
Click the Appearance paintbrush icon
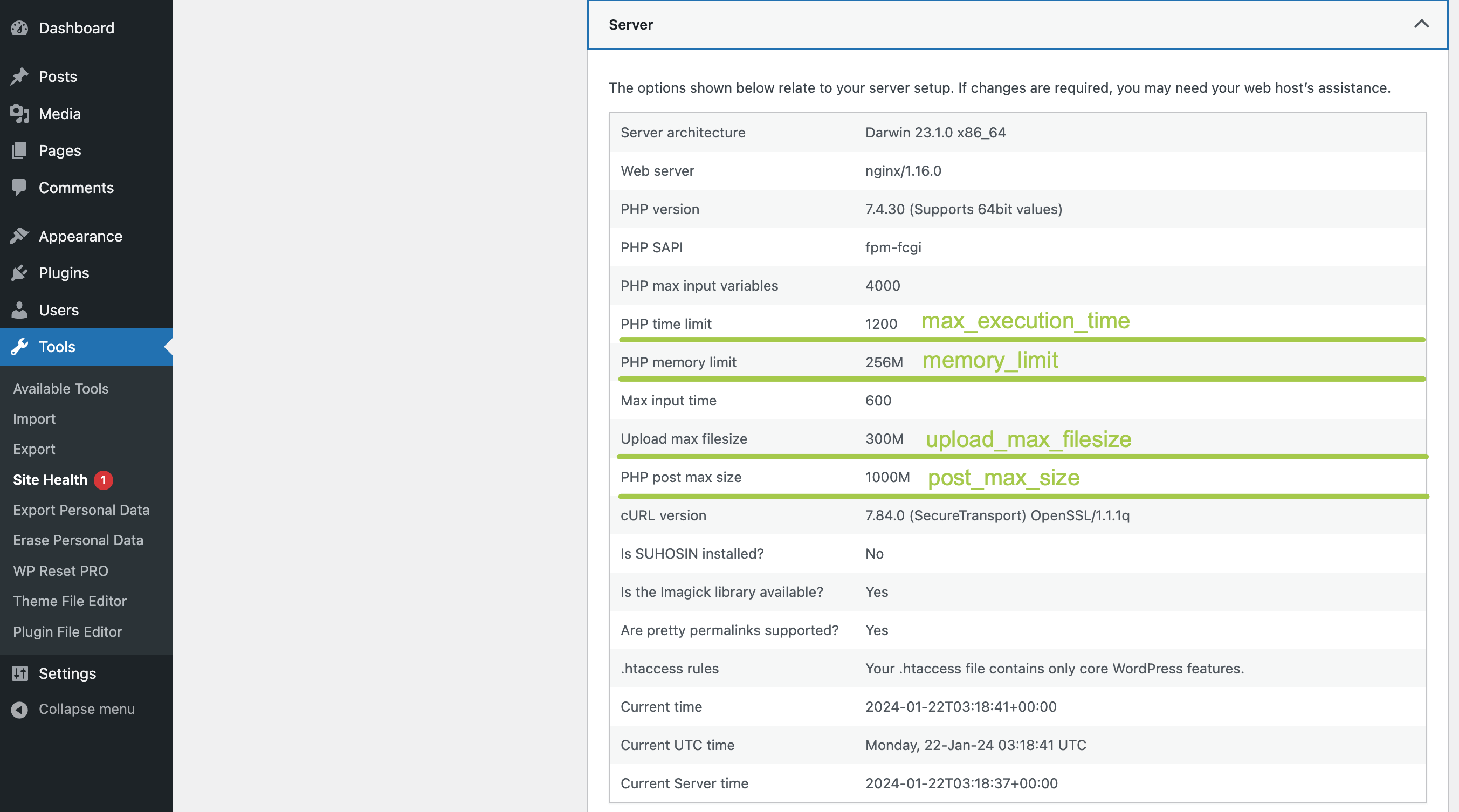click(19, 236)
